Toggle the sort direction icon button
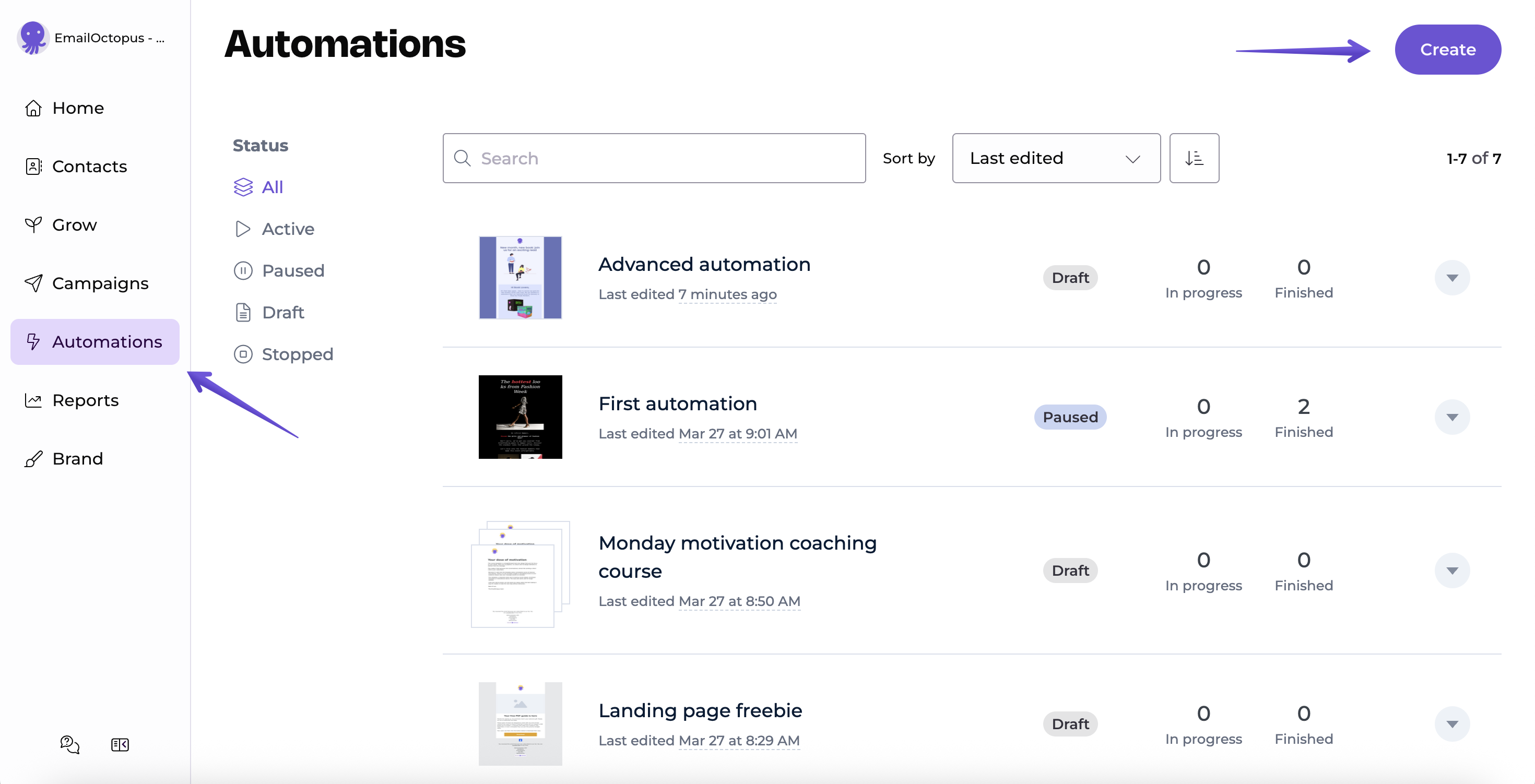This screenshot has height=784, width=1535. pos(1194,158)
